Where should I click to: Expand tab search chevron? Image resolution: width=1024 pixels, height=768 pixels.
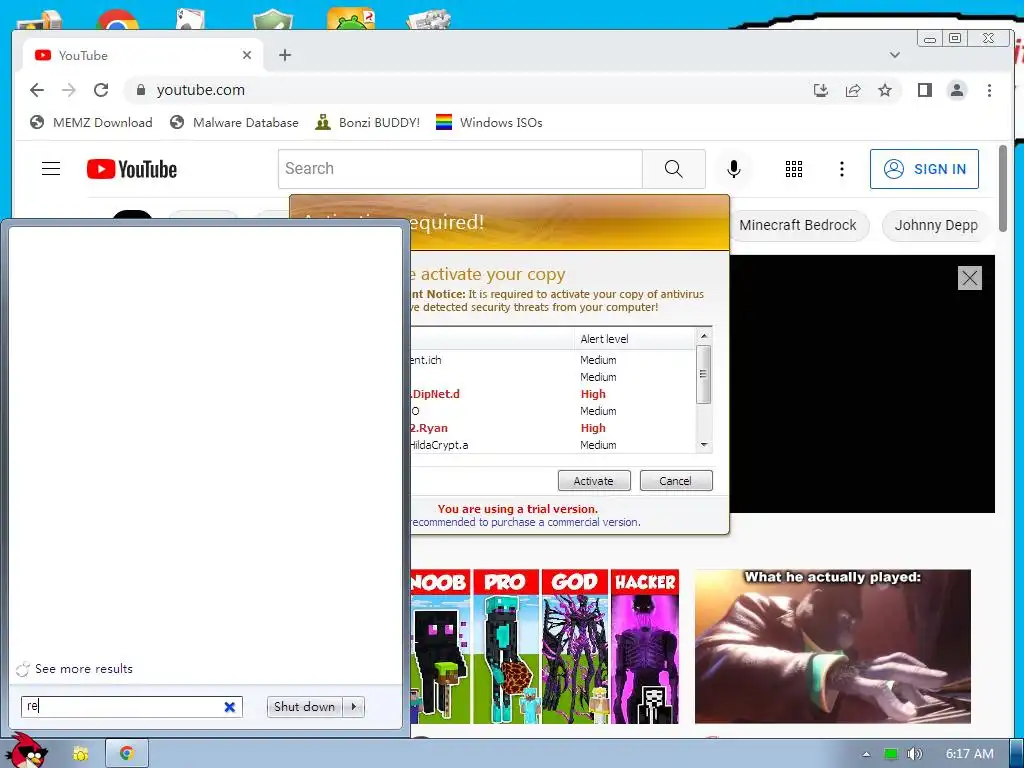tap(895, 56)
